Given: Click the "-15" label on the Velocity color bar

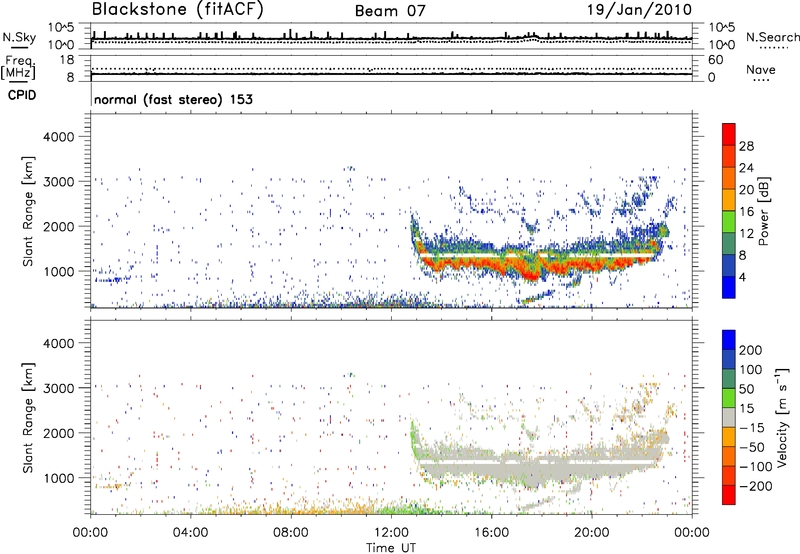Looking at the screenshot, I should 752,427.
